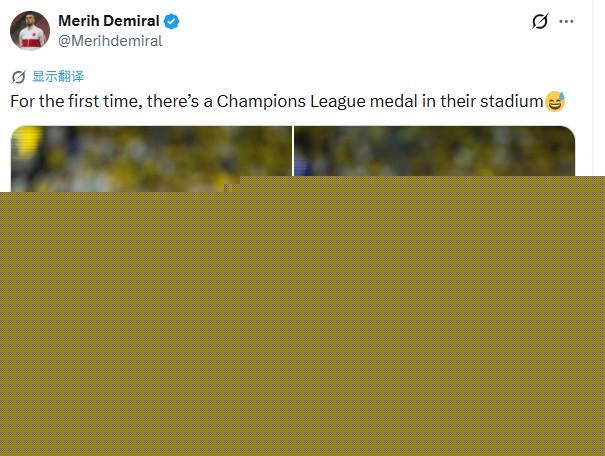
Task: Click "For the first time" in tweet text
Action: click(74, 101)
